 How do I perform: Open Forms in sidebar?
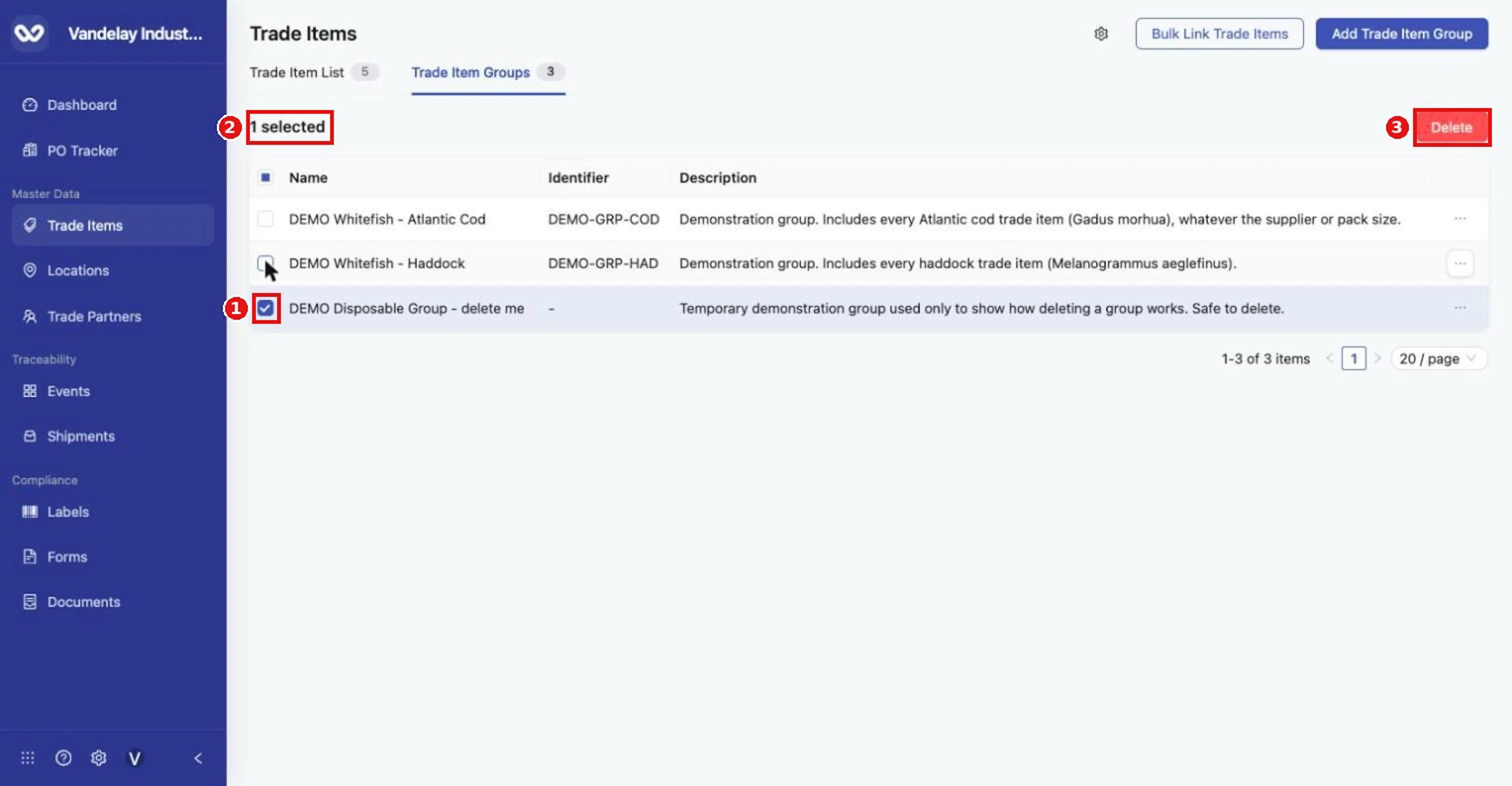[x=112, y=556]
